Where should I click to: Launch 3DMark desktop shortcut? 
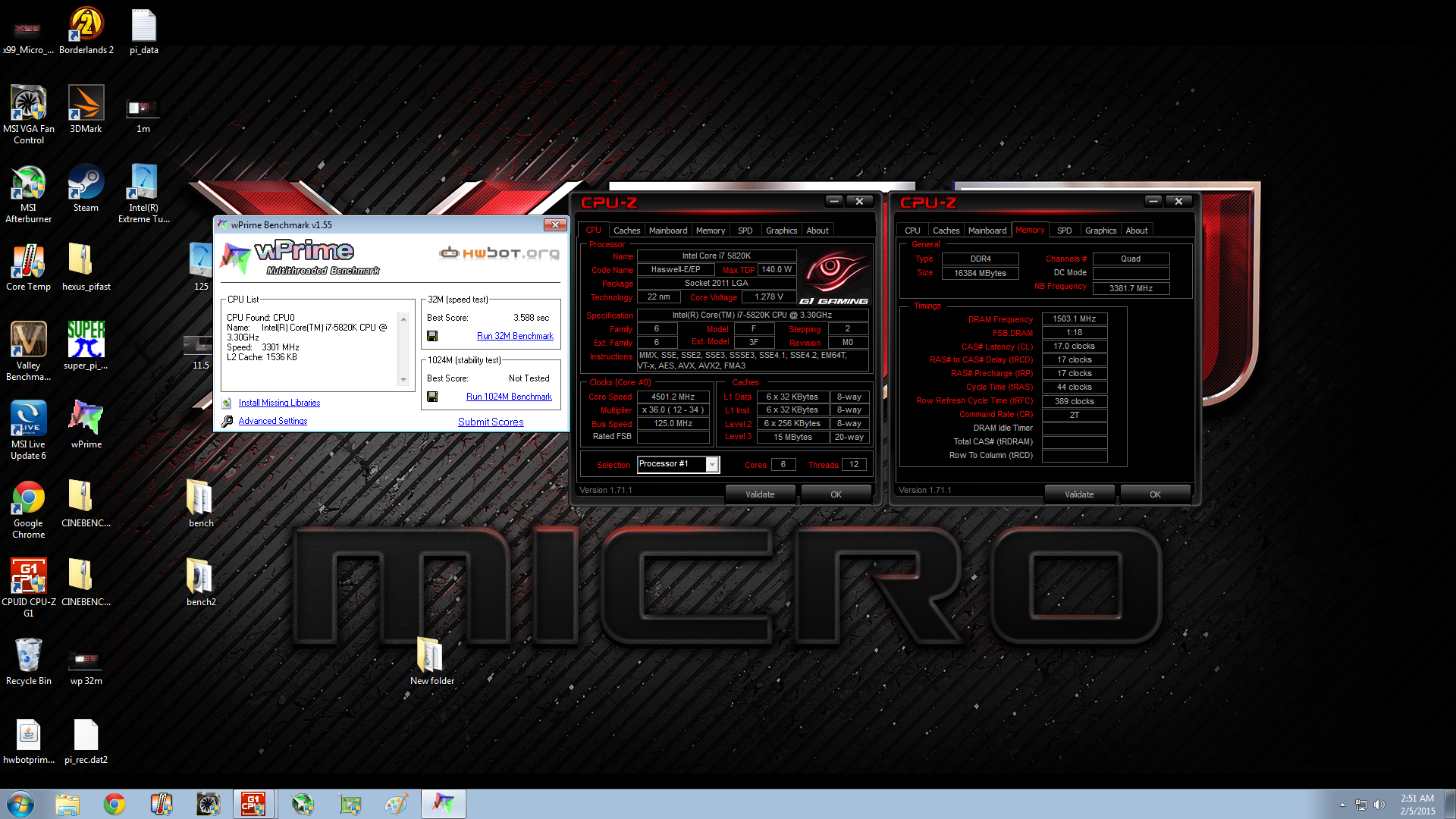point(86,109)
